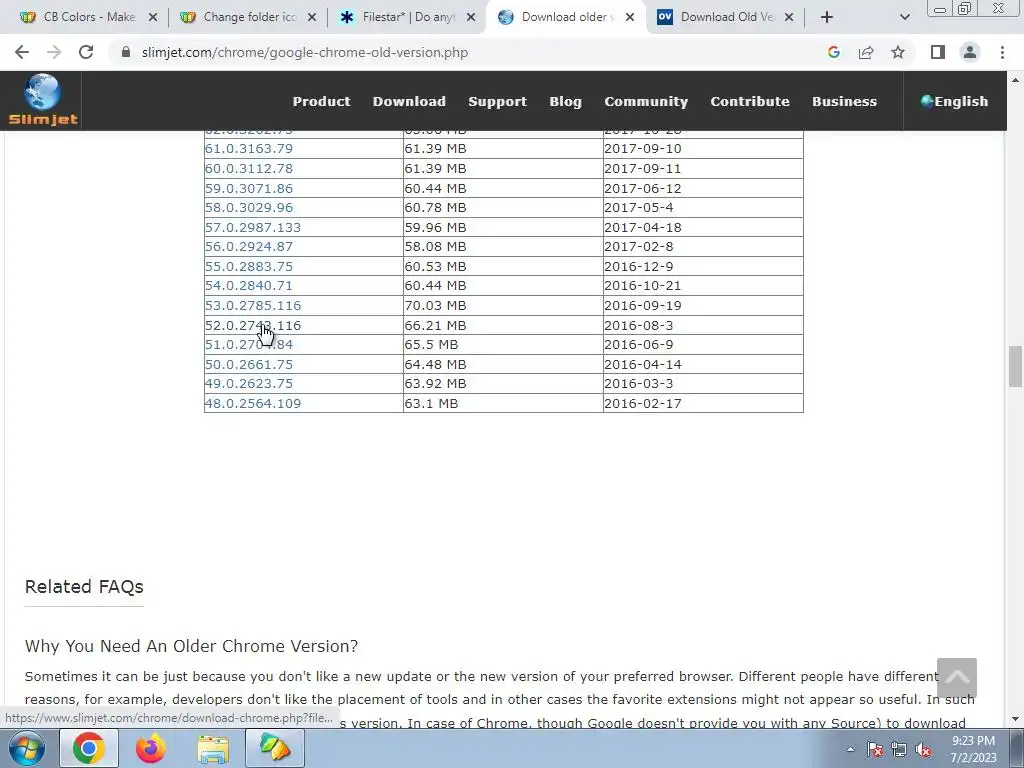Viewport: 1024px width, 768px height.
Task: Expand the tab search chevron
Action: [x=904, y=17]
